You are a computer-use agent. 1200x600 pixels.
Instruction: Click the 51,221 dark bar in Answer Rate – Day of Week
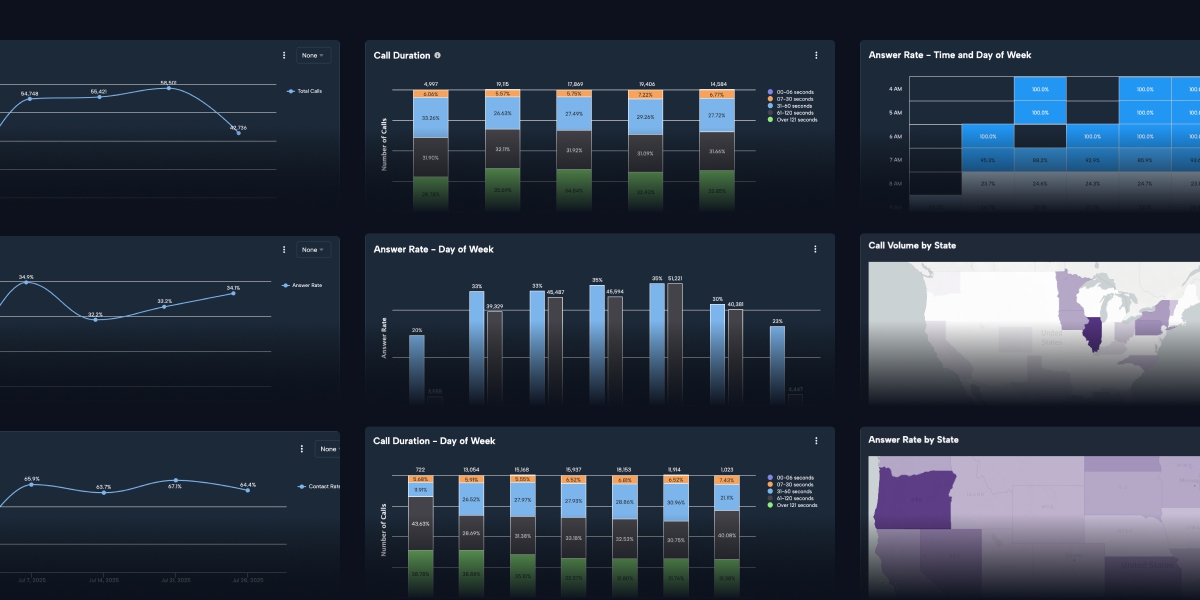[675, 343]
